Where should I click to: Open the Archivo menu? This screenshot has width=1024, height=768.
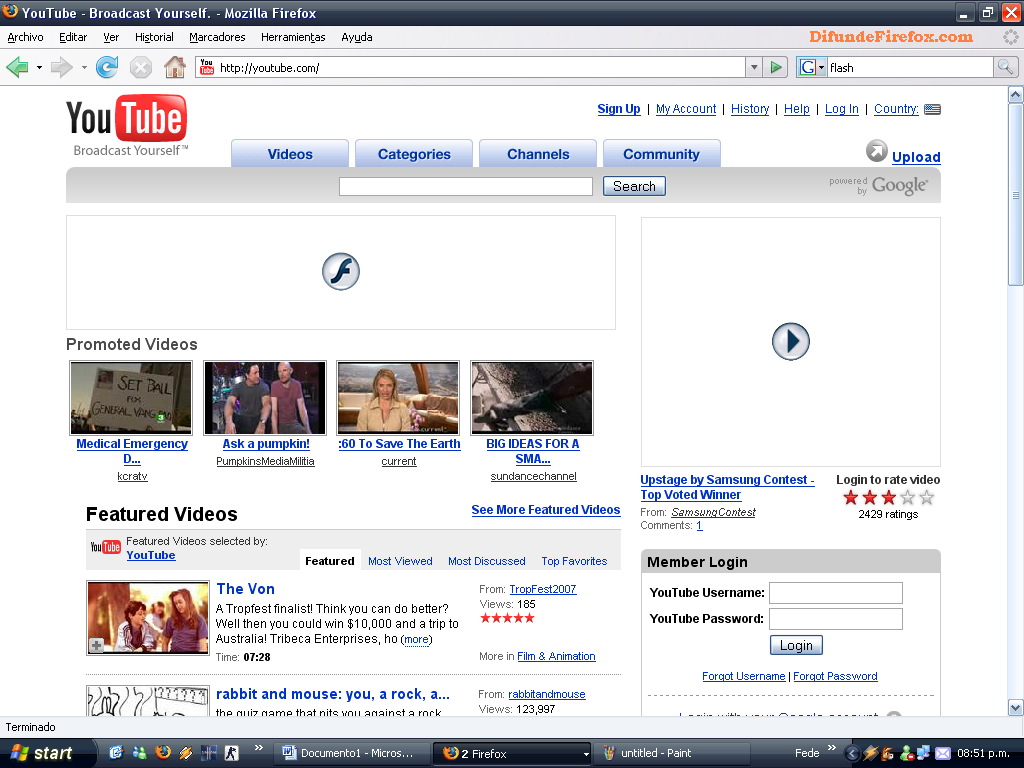tap(25, 37)
